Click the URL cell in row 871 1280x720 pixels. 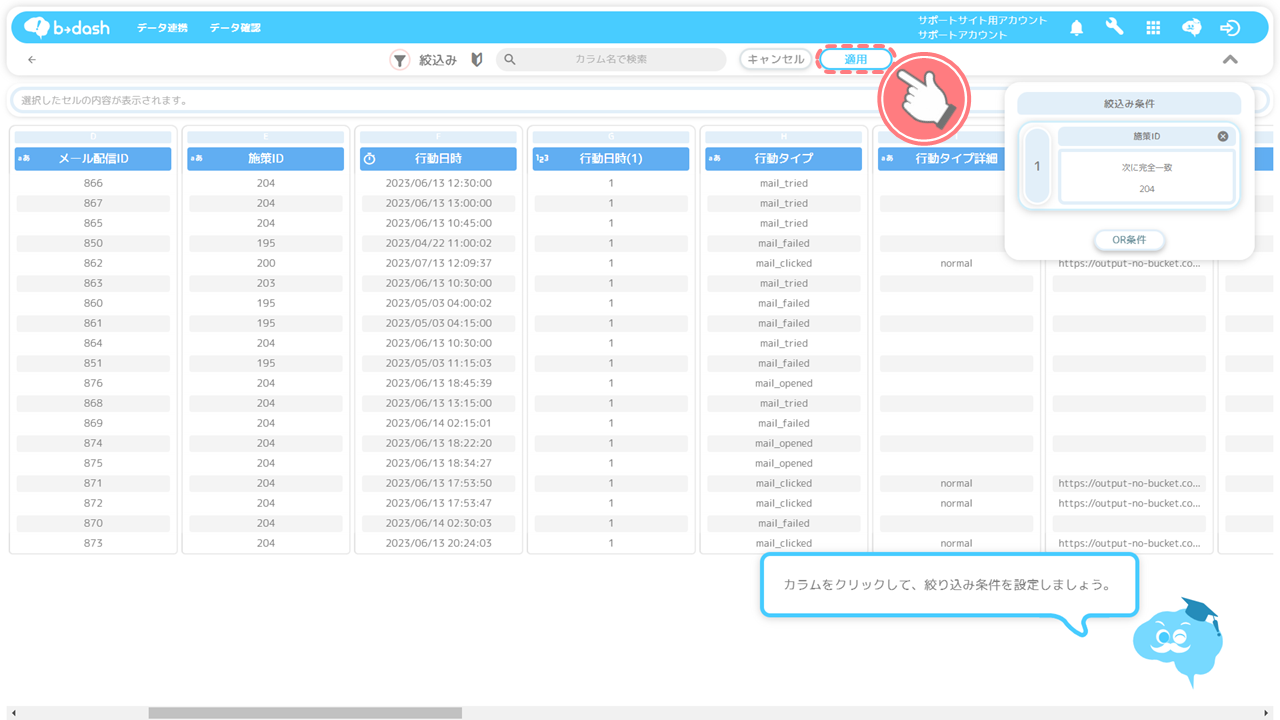click(1129, 484)
